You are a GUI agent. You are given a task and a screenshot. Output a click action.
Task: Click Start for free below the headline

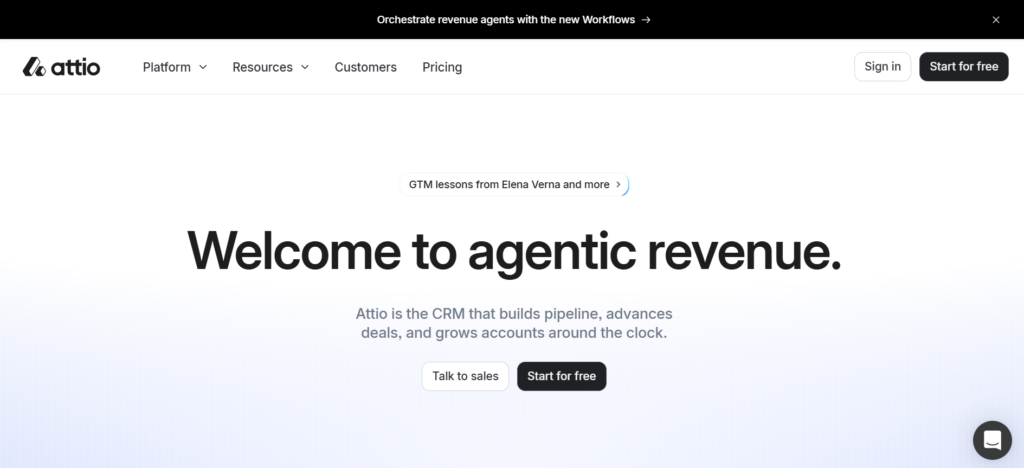pos(562,376)
